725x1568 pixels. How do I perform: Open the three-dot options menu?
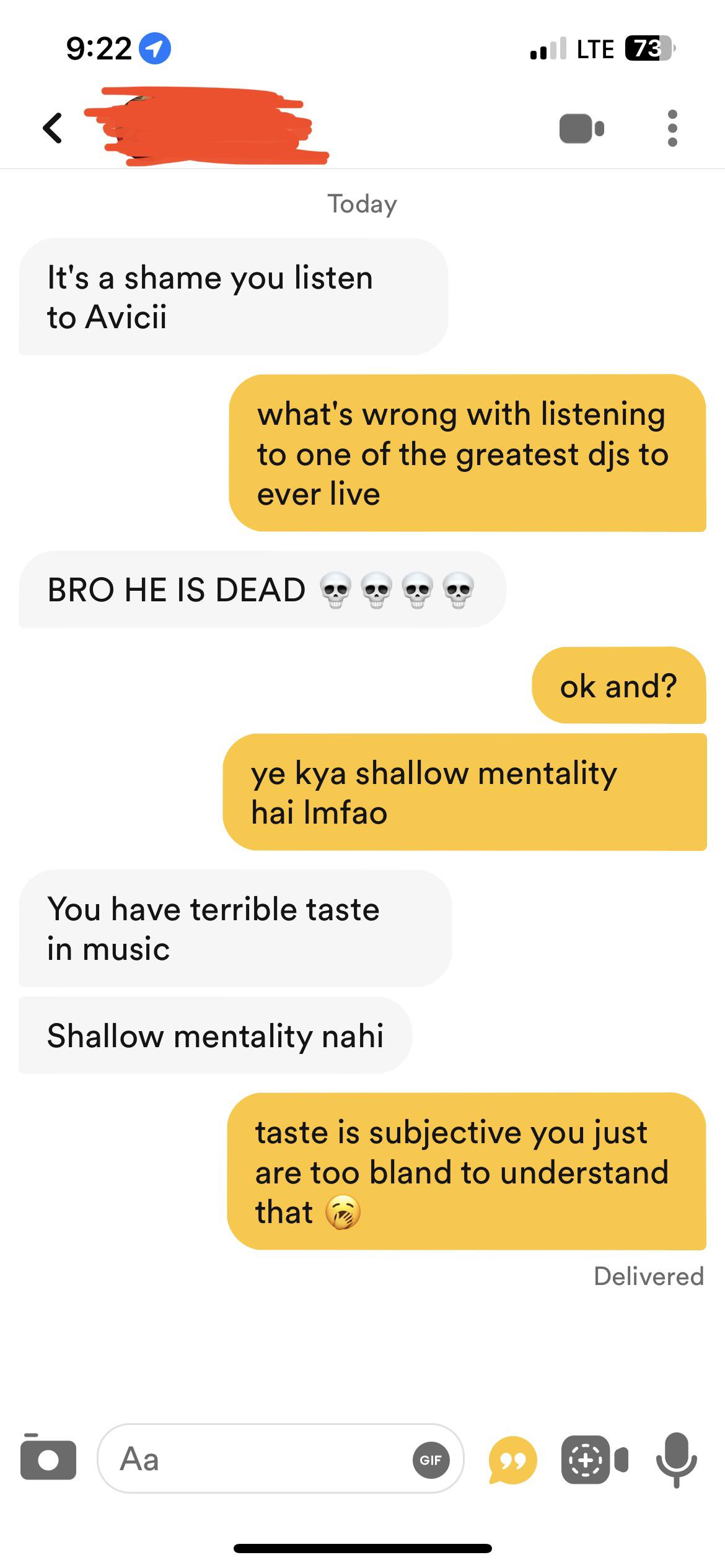coord(672,129)
